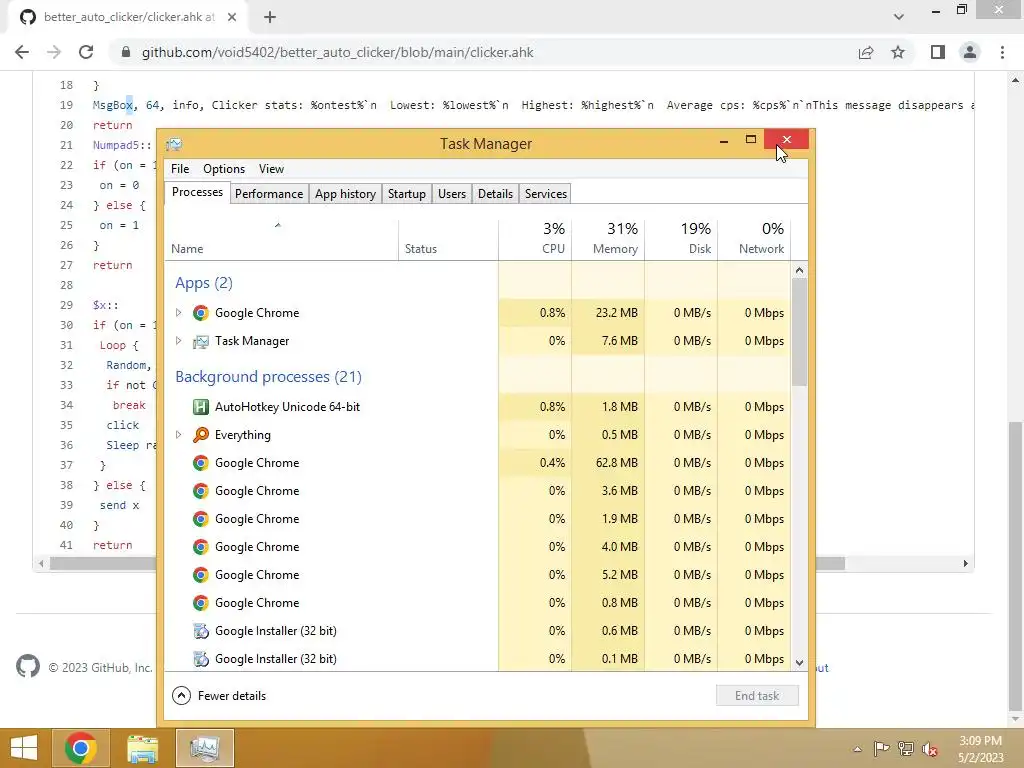Click the AutoHotkey Unicode 64-bit process icon

tap(200, 407)
